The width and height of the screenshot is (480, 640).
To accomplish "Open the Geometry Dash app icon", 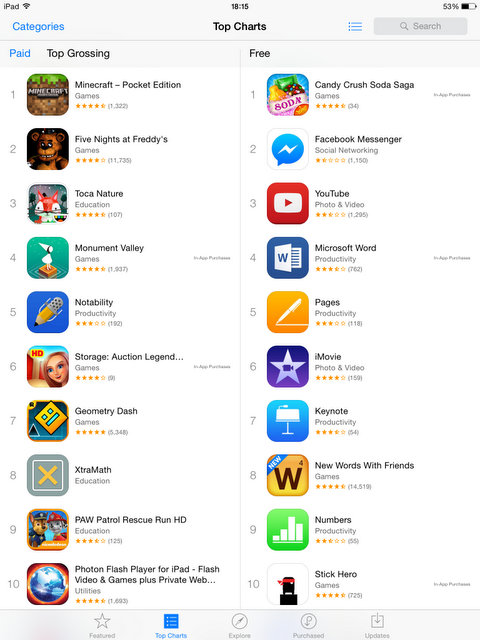I will 48,421.
